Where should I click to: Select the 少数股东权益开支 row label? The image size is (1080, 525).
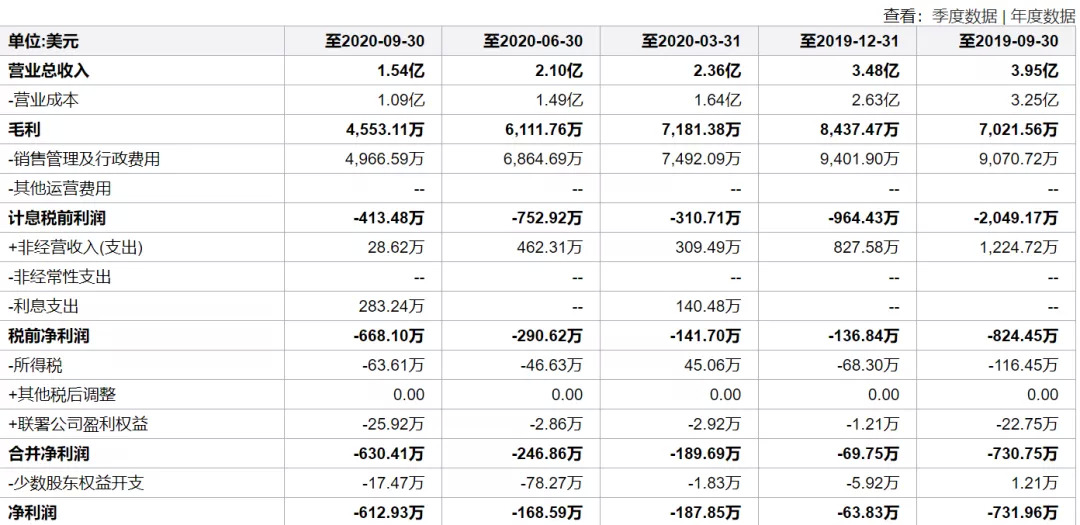[76, 483]
